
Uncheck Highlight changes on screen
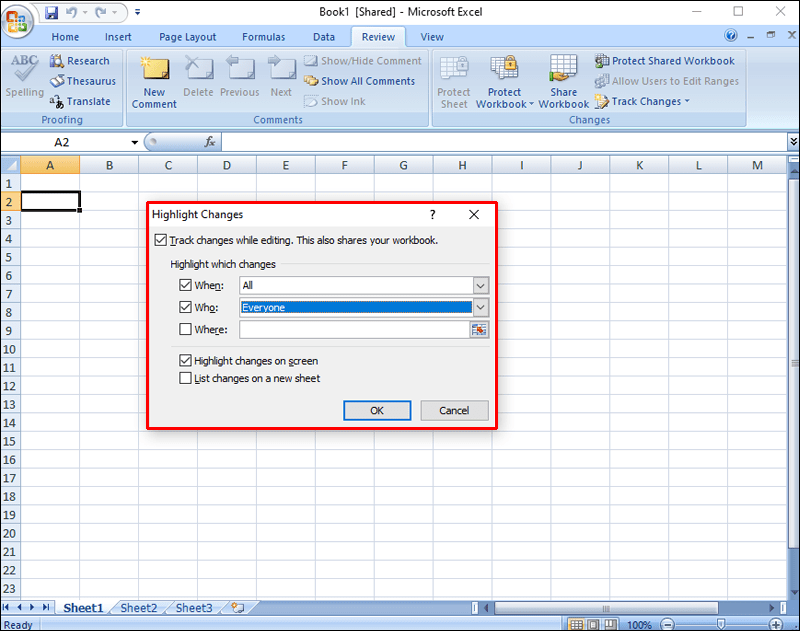click(185, 361)
